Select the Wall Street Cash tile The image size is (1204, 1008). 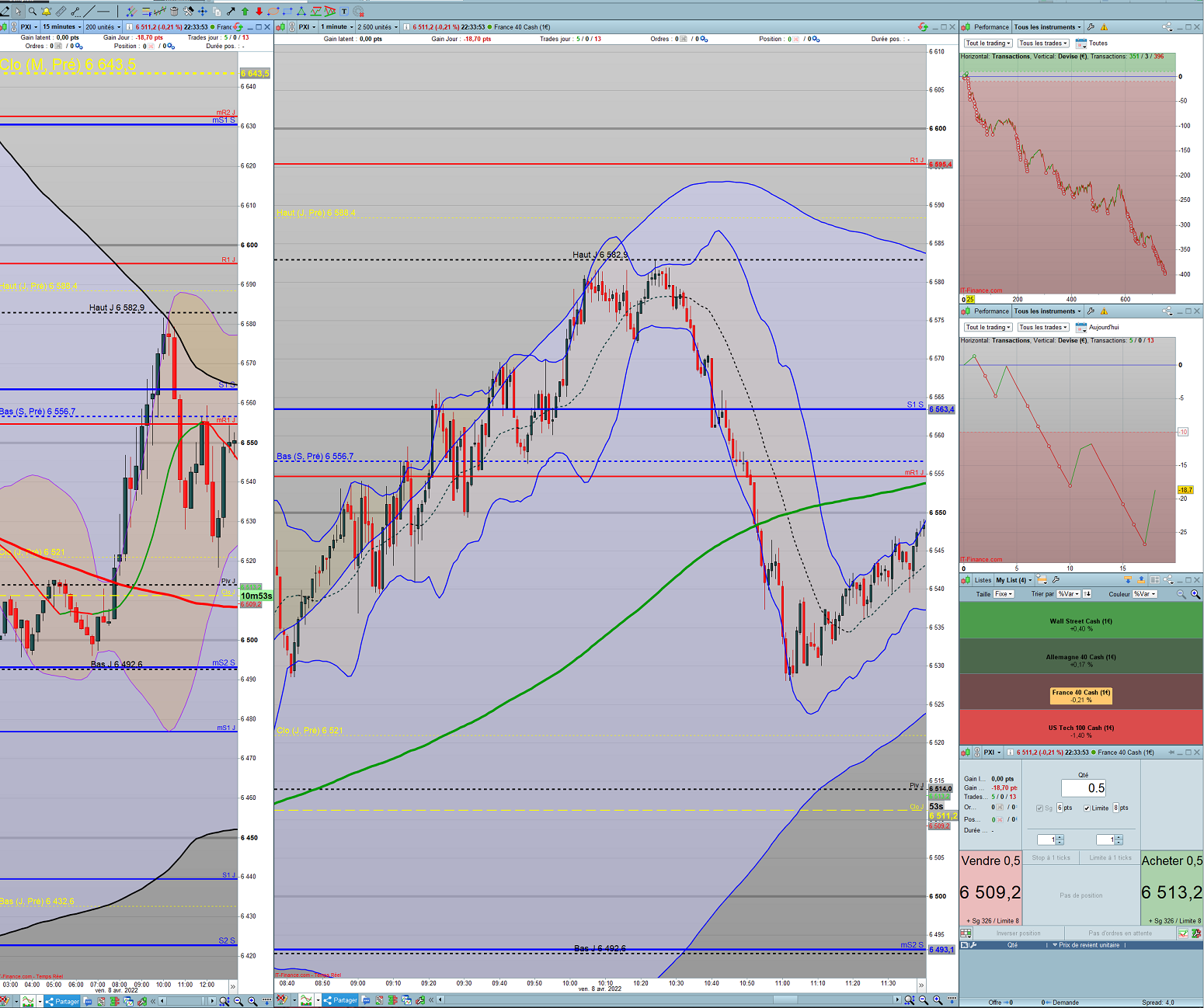pos(1080,620)
